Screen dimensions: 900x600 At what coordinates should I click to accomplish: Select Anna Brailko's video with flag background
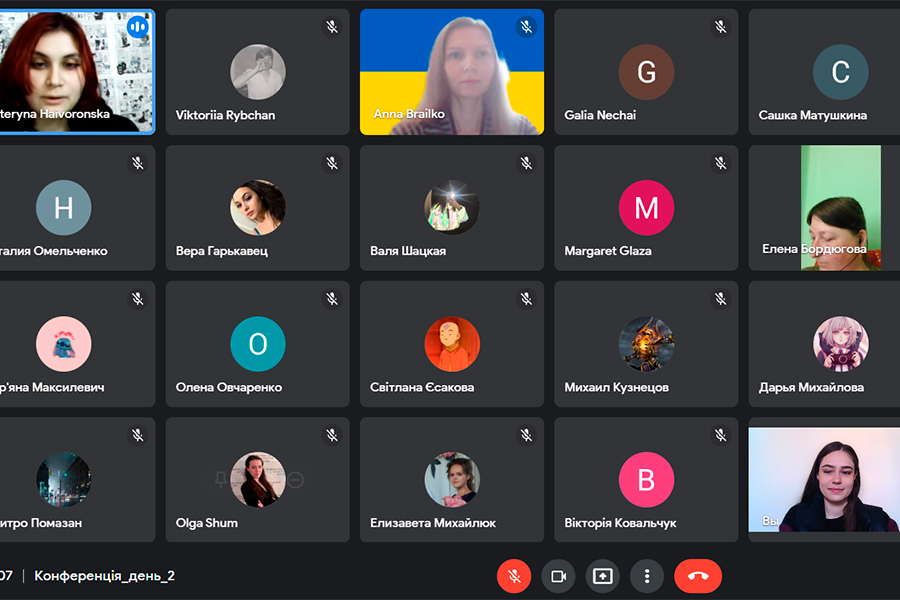452,72
